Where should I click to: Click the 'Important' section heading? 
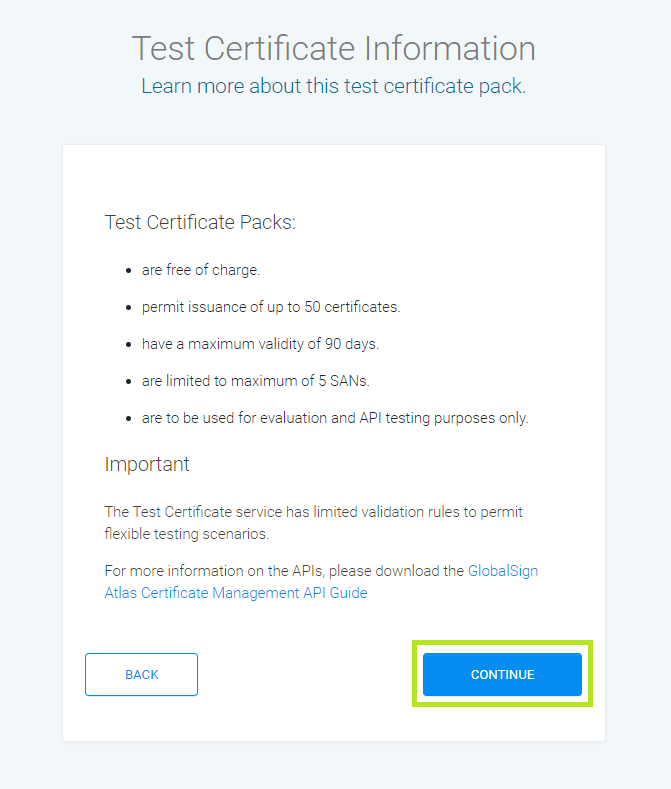(147, 465)
